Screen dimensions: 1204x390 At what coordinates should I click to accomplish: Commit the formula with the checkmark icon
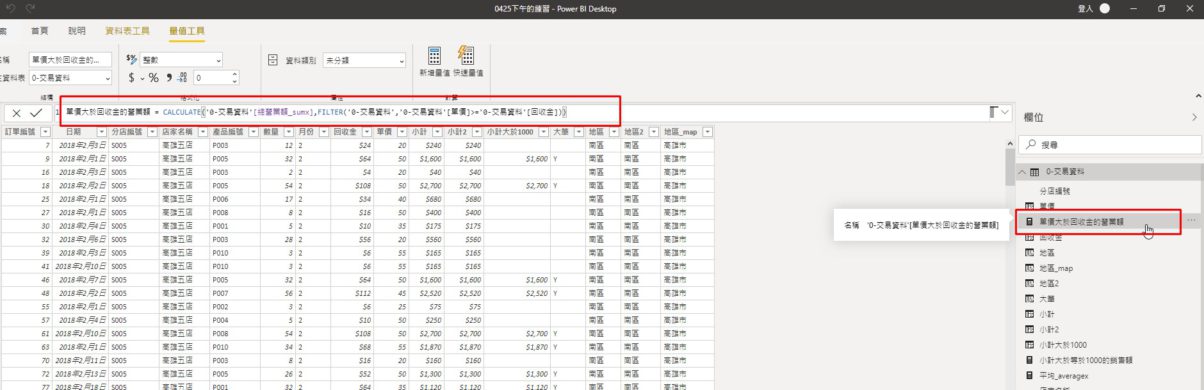tap(37, 113)
